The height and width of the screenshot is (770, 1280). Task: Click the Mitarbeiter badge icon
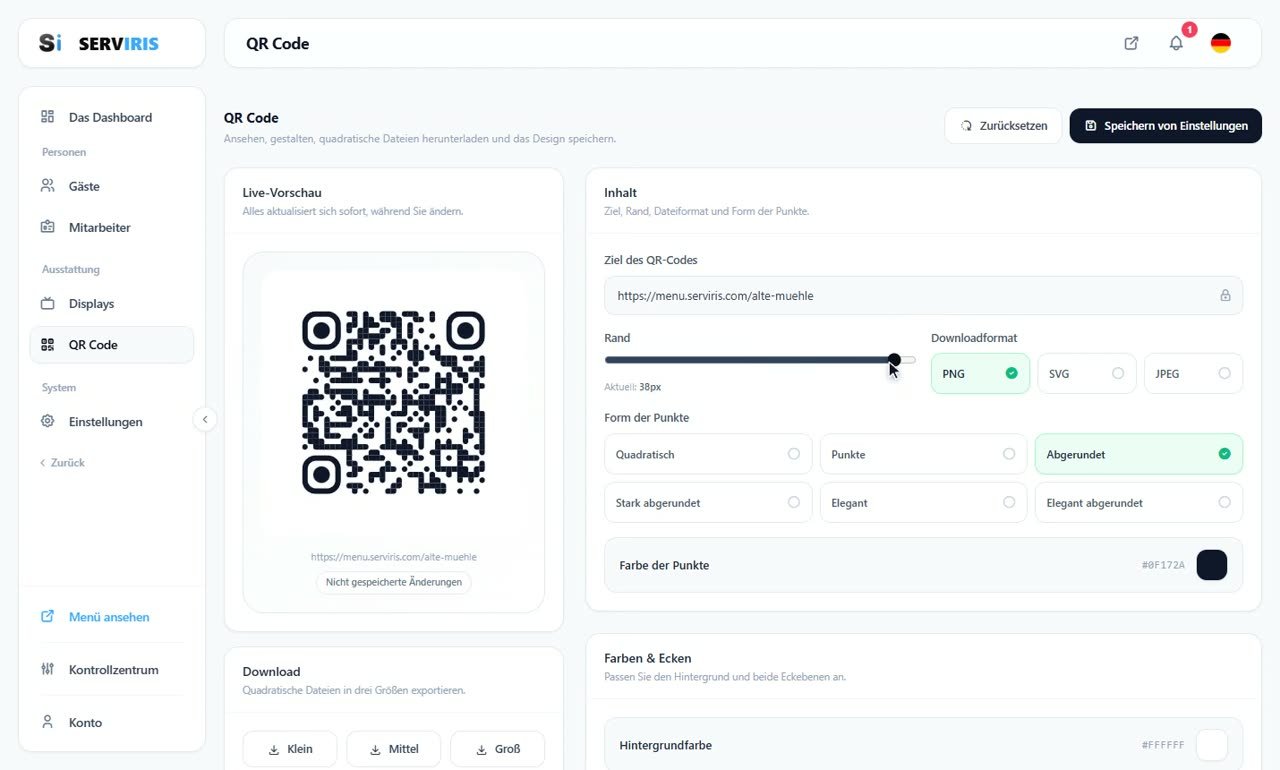pyautogui.click(x=47, y=227)
